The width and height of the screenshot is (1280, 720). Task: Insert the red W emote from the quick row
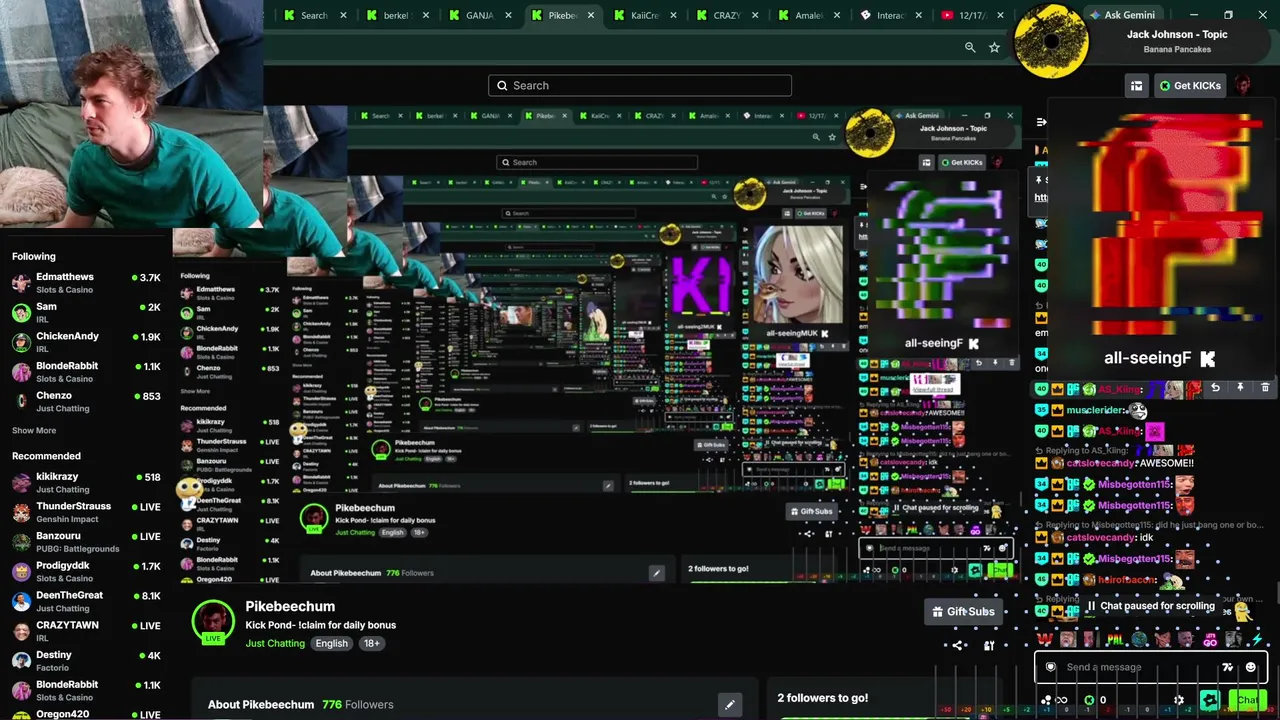1045,638
